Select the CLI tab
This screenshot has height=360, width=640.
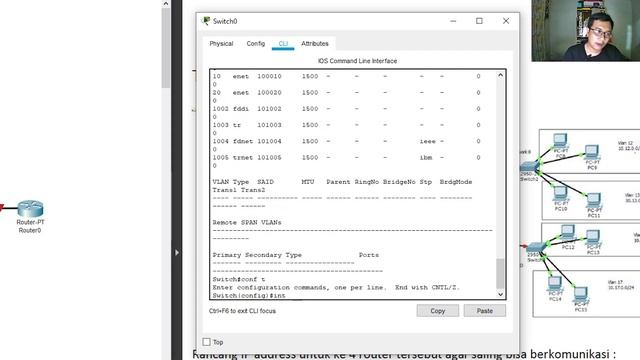pos(283,44)
